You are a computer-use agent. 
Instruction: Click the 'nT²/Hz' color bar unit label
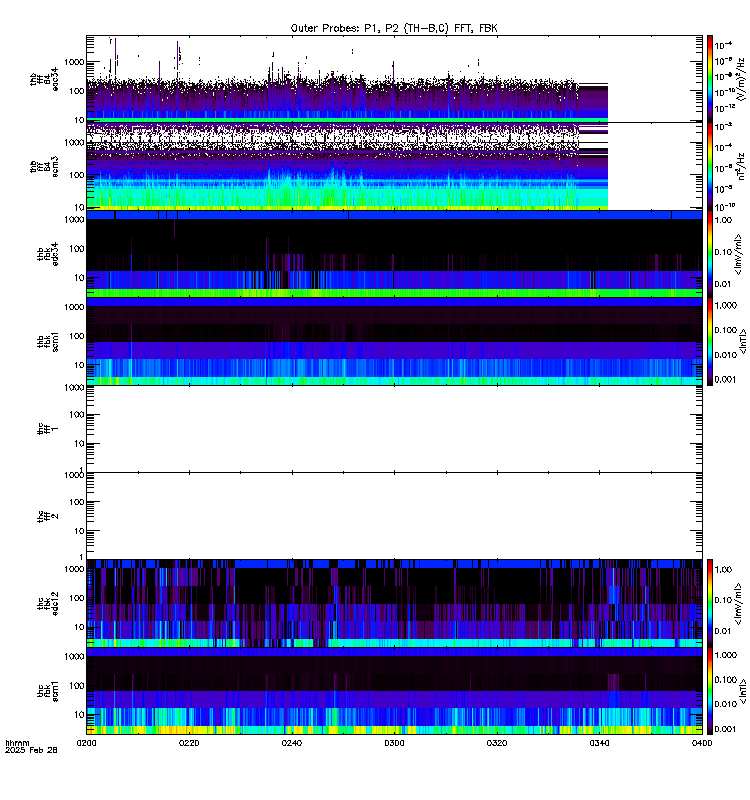[742, 166]
